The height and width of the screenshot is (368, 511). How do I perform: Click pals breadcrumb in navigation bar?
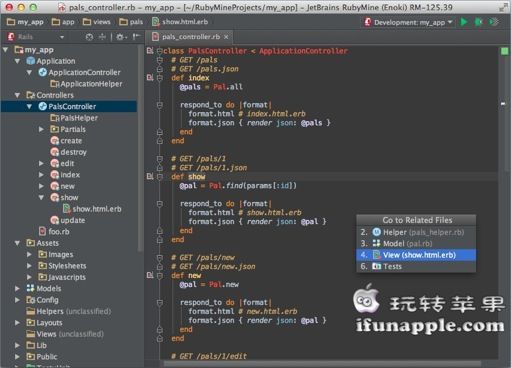[x=131, y=22]
